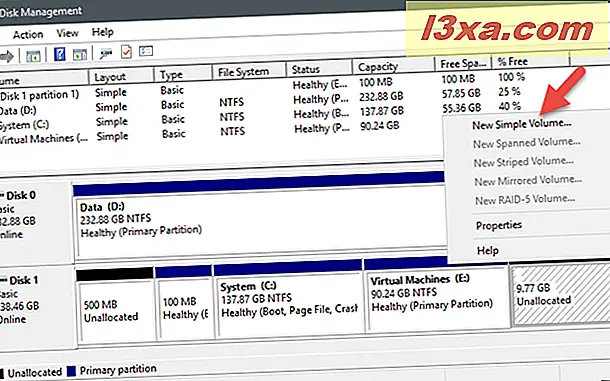Select the System (C:) partition block
This screenshot has height=381, width=610.
pos(289,298)
